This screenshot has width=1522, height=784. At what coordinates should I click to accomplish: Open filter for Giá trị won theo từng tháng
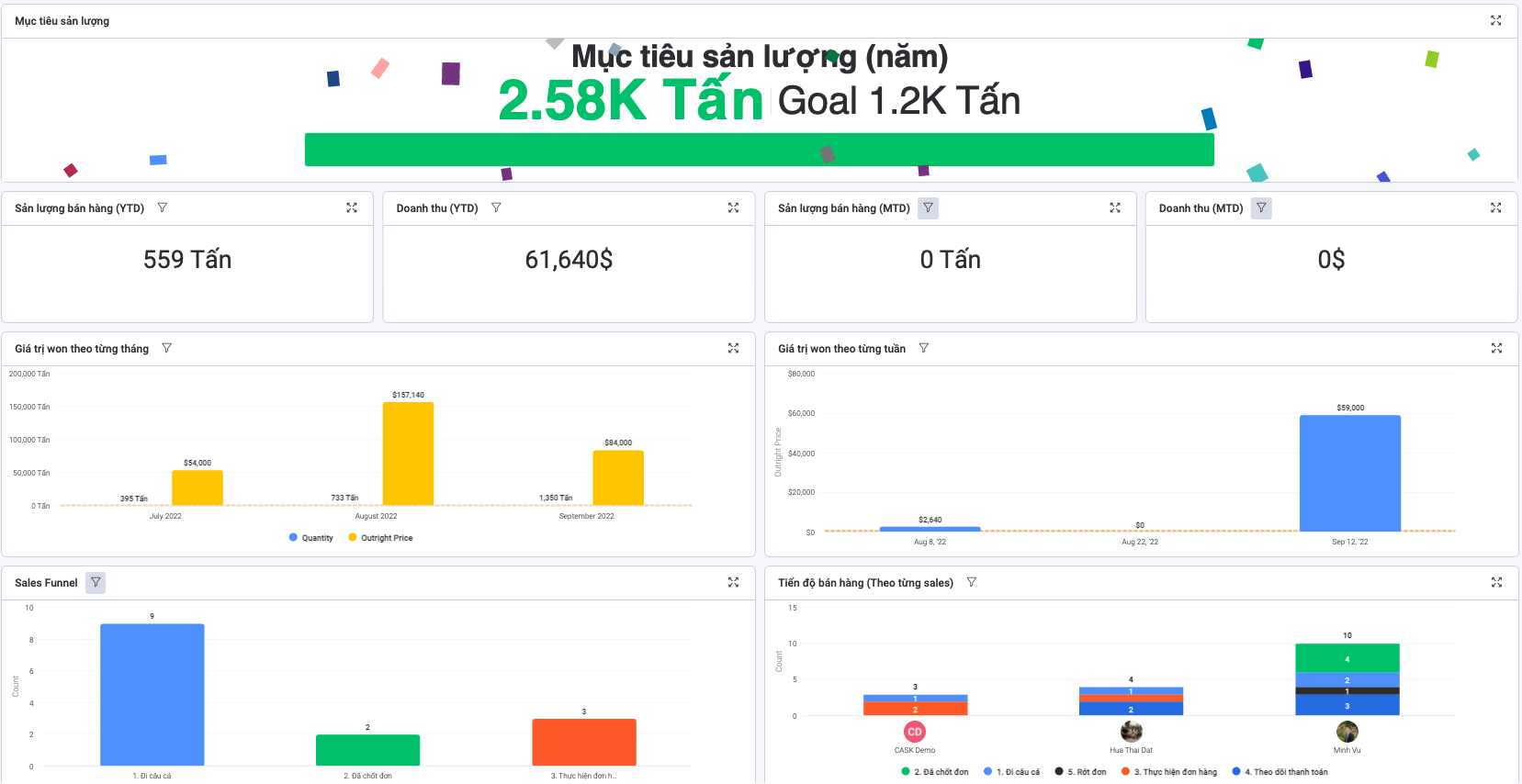pyautogui.click(x=166, y=349)
